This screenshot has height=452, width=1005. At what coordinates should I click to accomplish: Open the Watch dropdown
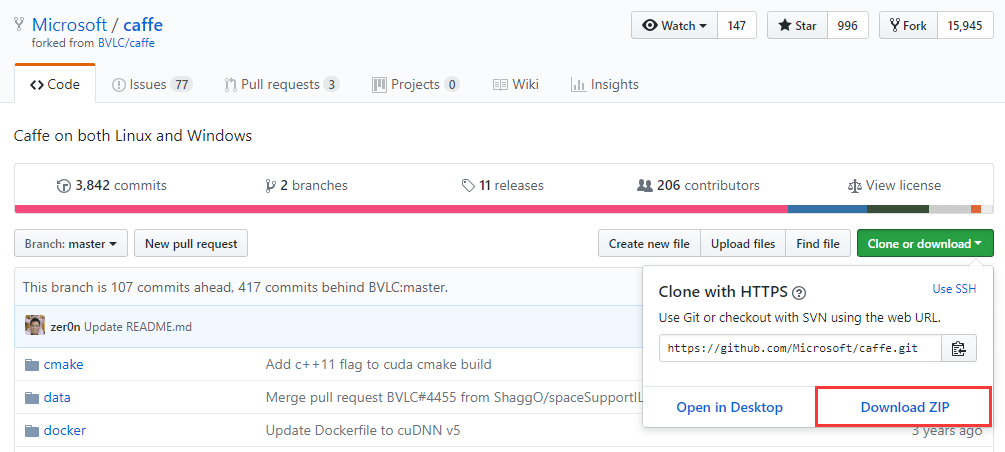(x=675, y=25)
